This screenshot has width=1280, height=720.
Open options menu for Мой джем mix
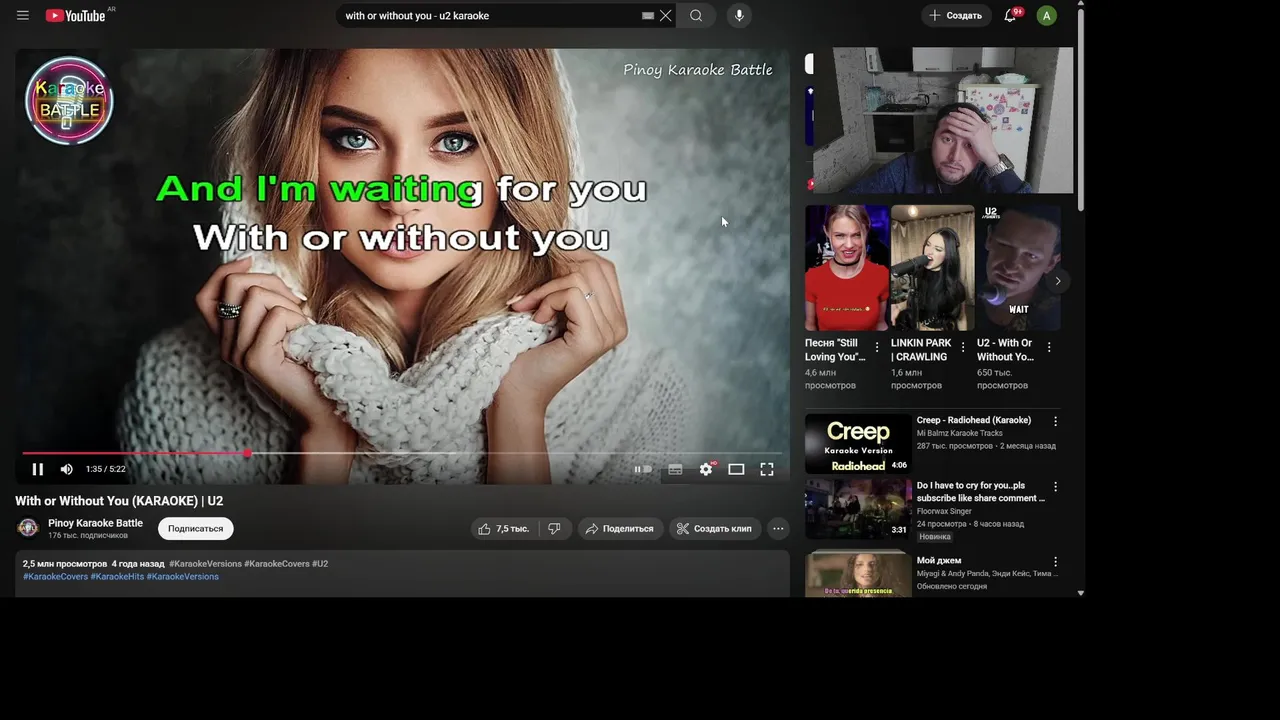pos(1055,561)
